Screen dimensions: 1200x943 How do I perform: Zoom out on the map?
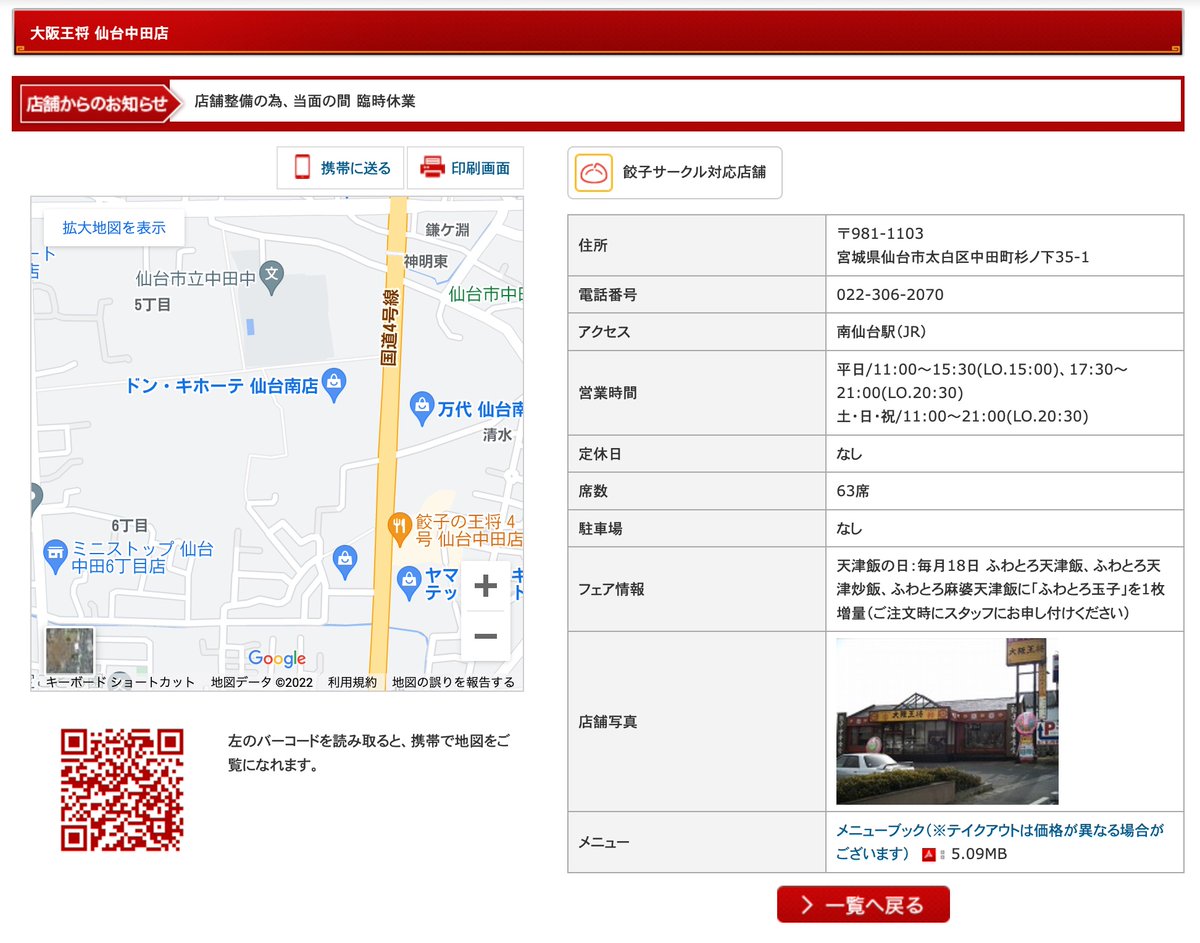click(x=485, y=637)
